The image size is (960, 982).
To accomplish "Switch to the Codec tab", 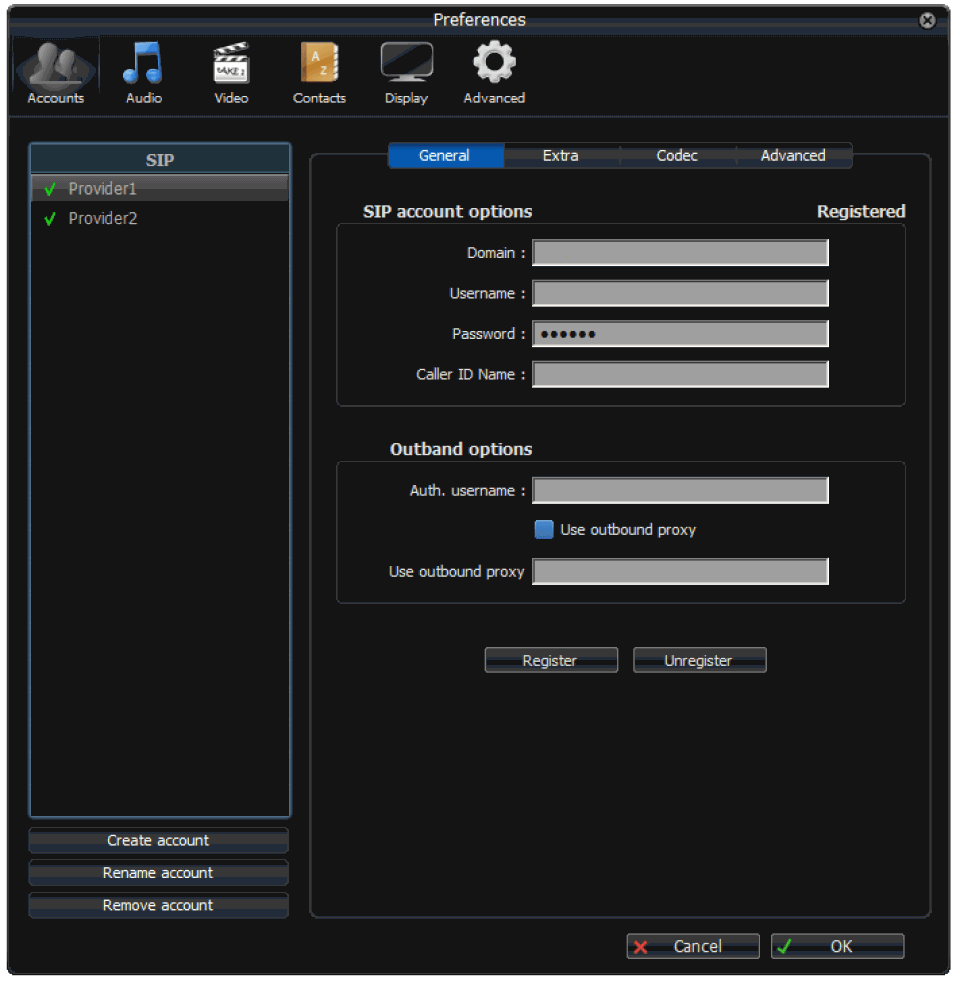I will click(x=677, y=156).
